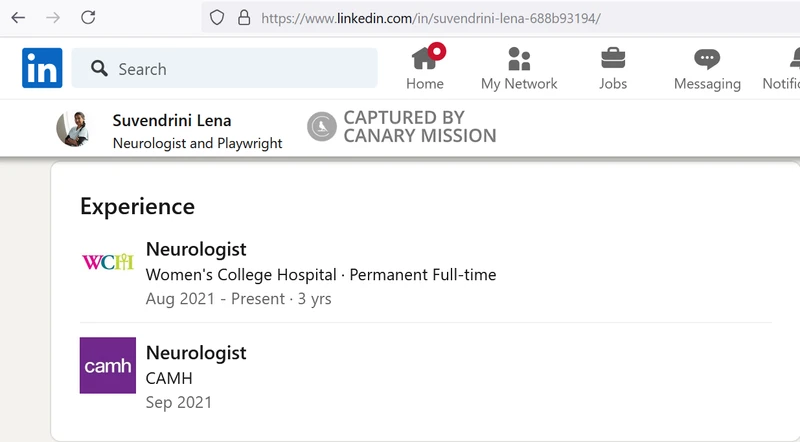Click the magnifier icon in Search box

pos(99,68)
